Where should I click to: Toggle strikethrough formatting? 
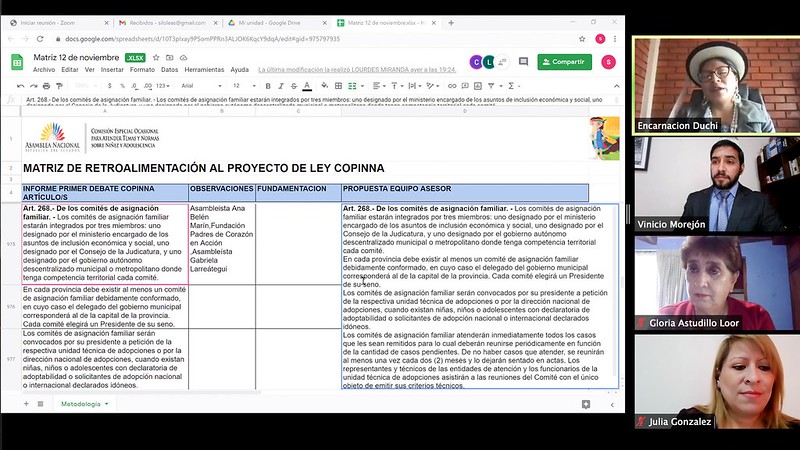(x=293, y=86)
